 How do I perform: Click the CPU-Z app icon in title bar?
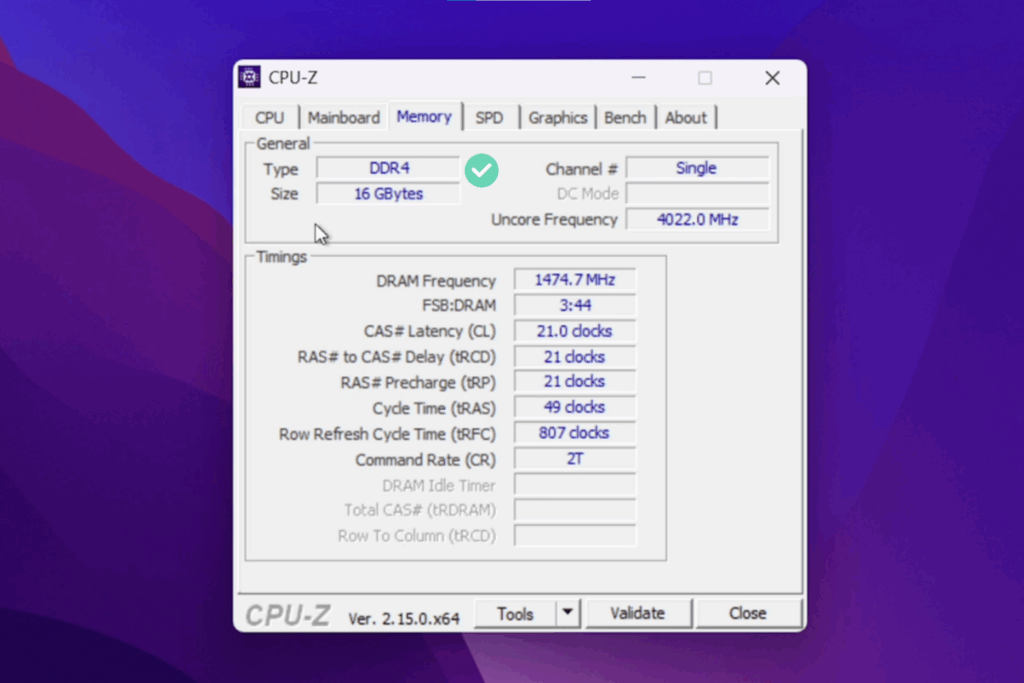click(249, 77)
